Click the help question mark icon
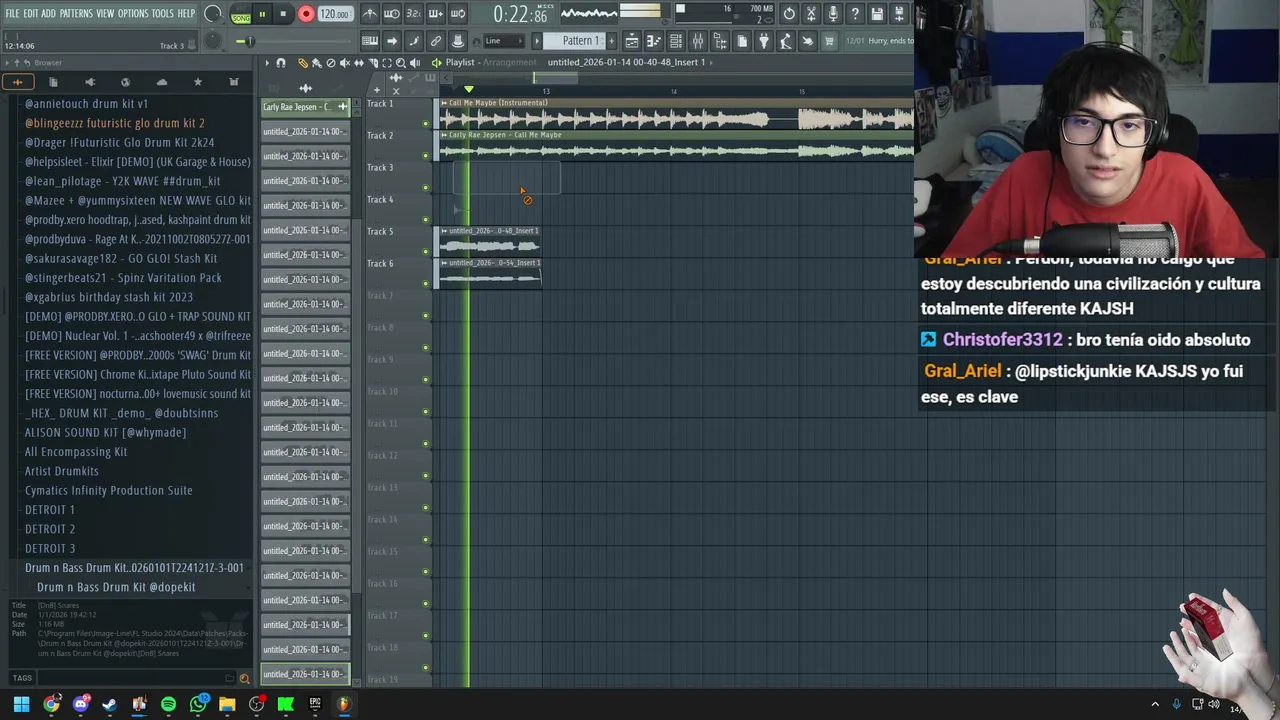 click(x=855, y=14)
